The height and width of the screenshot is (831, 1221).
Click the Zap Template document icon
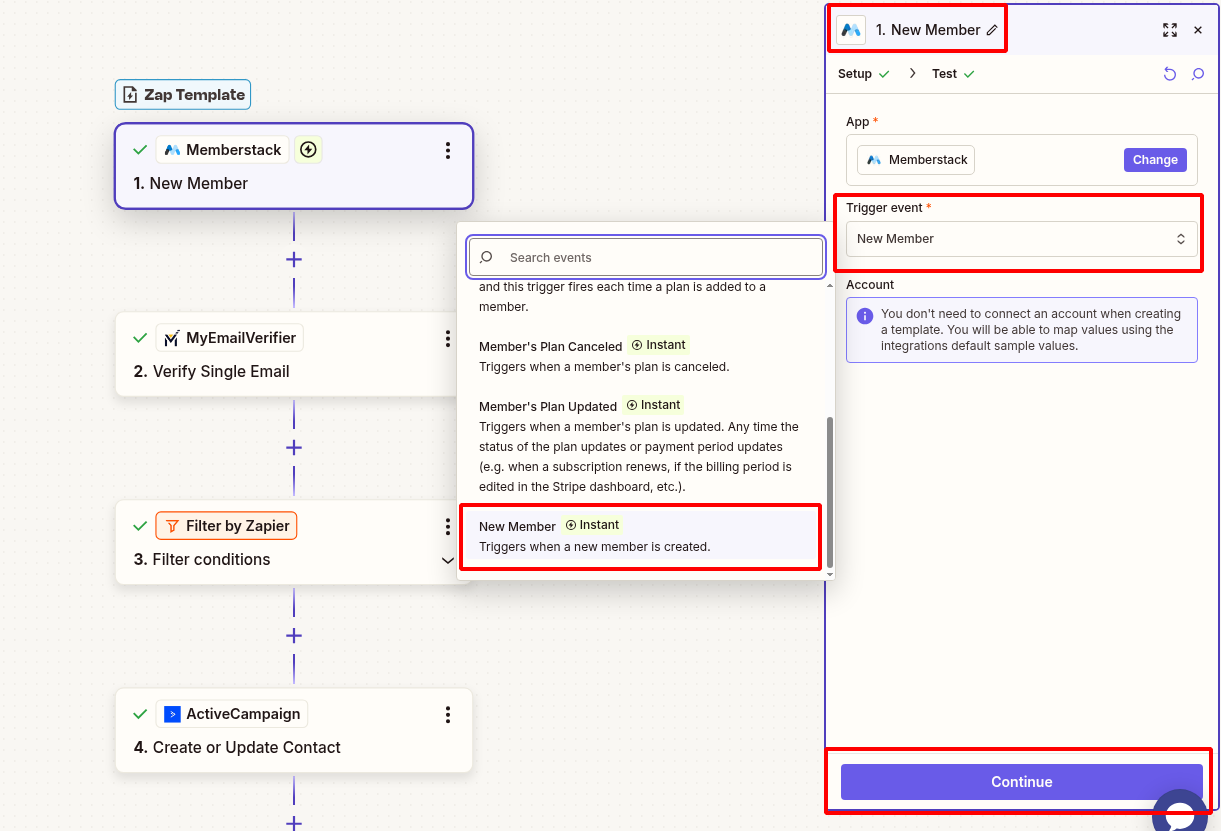point(131,94)
